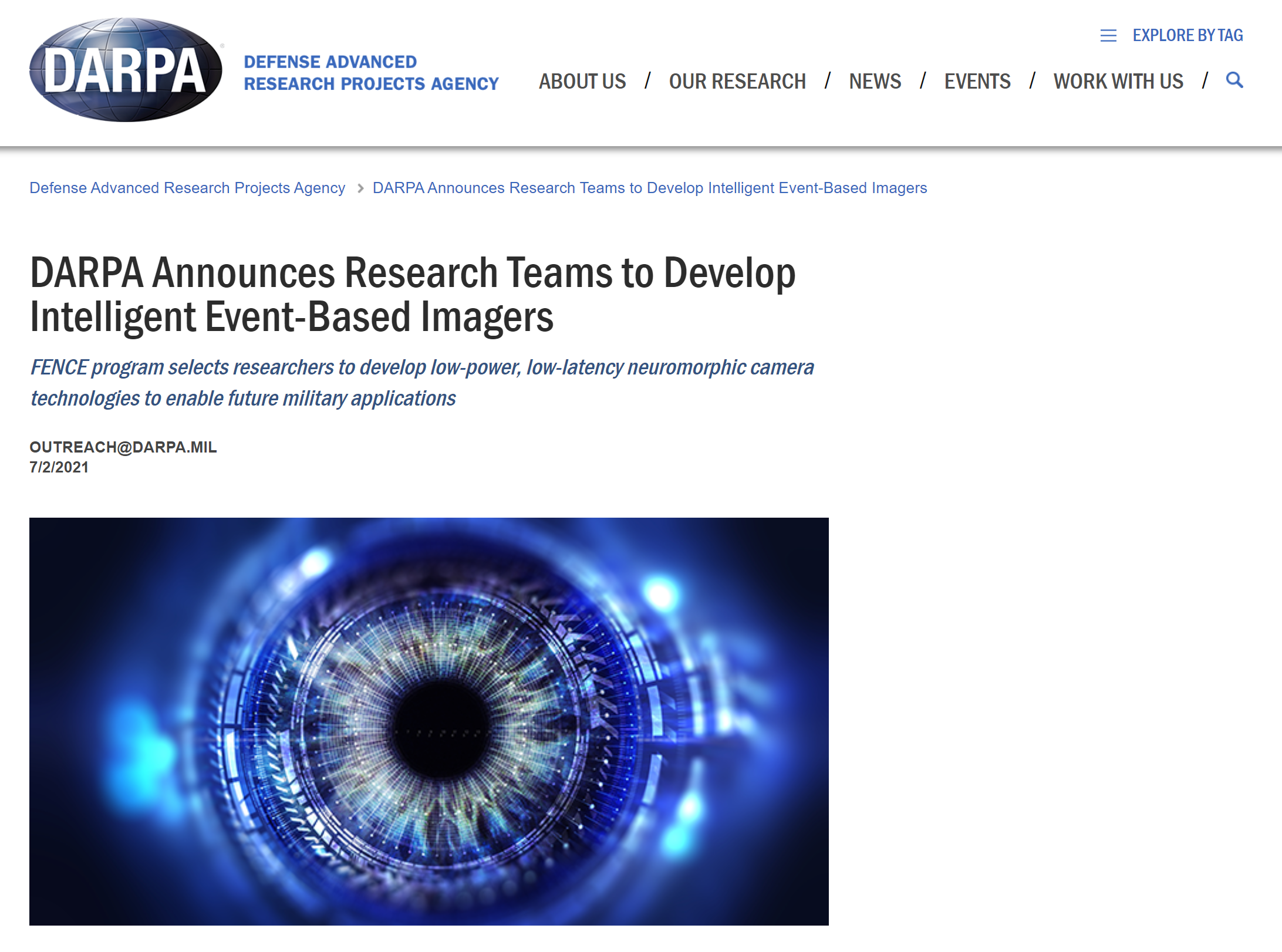
Task: Open Explore By Tag menu
Action: pos(1187,36)
